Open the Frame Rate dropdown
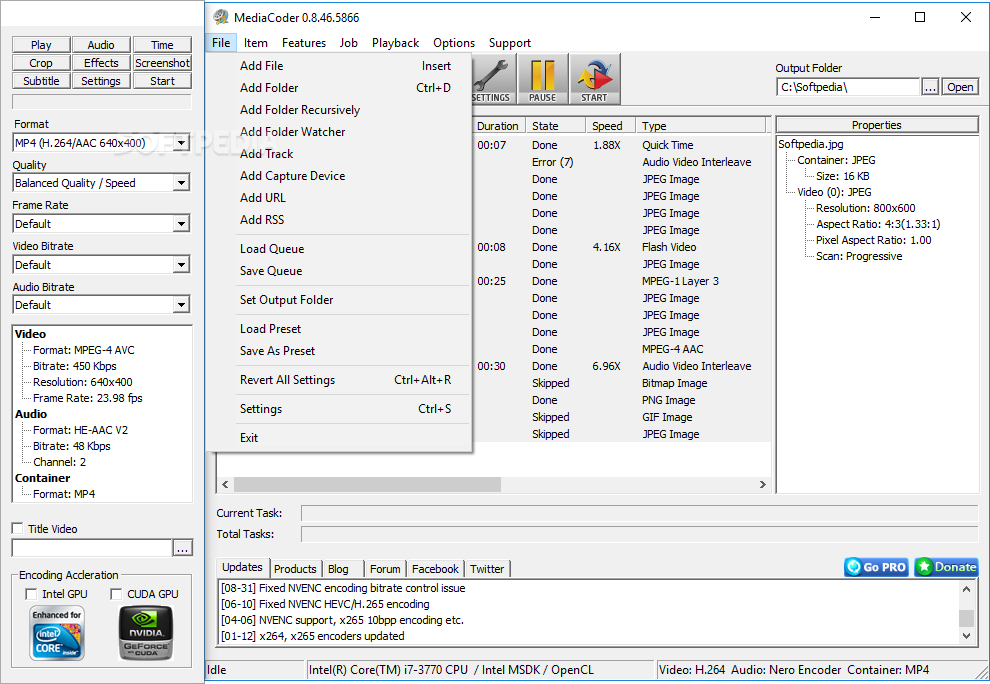Image resolution: width=990 pixels, height=684 pixels. [x=181, y=224]
